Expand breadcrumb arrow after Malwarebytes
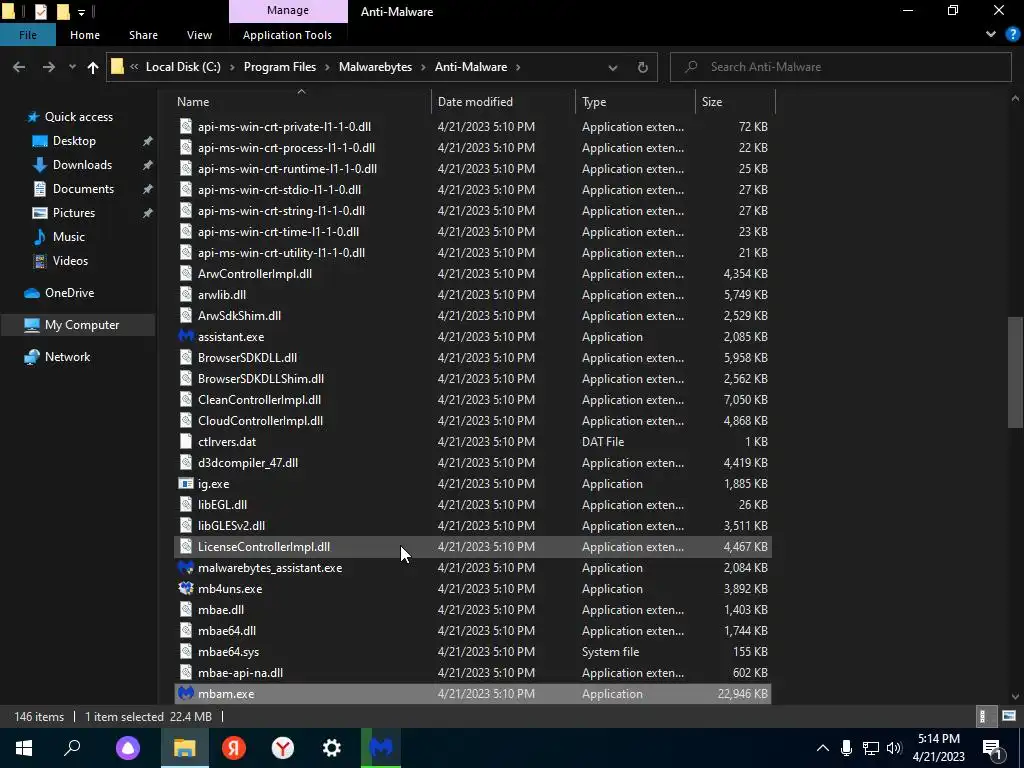The height and width of the screenshot is (768, 1024). pyautogui.click(x=423, y=67)
